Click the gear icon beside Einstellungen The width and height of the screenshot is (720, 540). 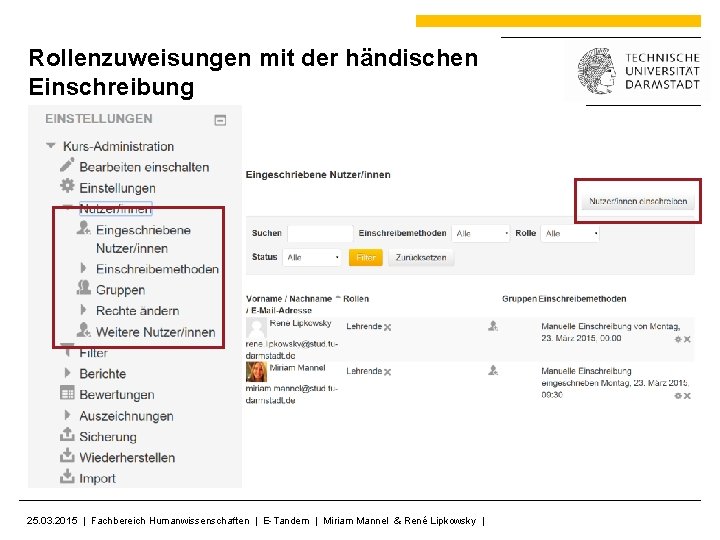click(67, 186)
